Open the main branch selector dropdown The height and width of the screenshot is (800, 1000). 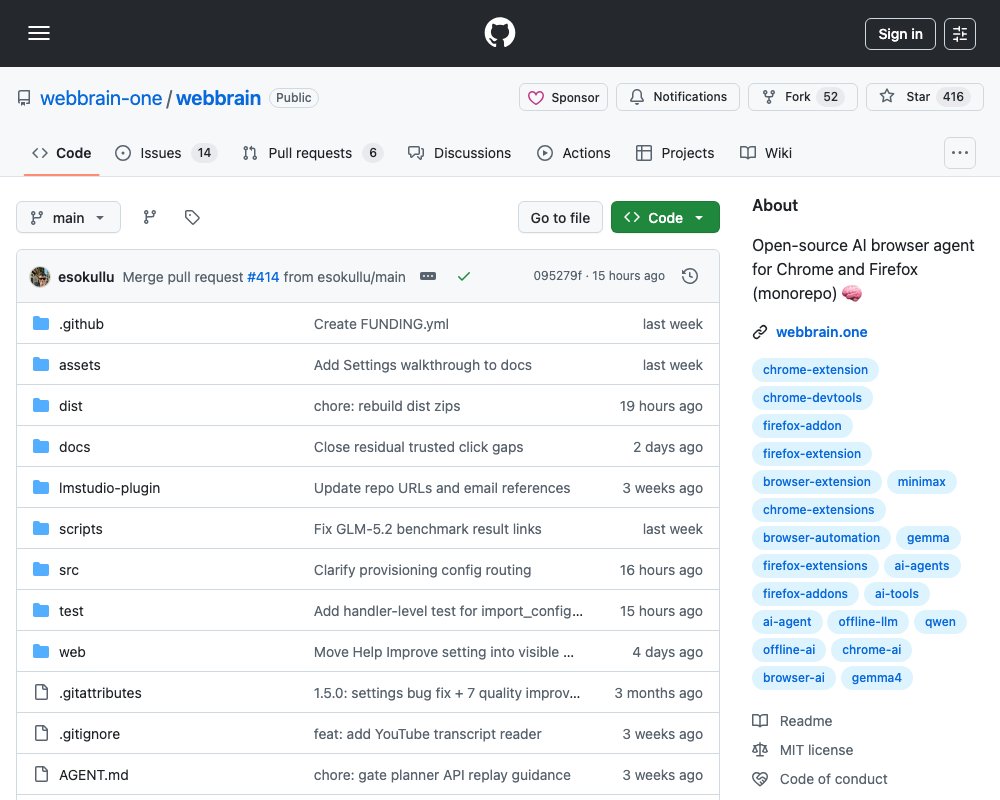(68, 218)
